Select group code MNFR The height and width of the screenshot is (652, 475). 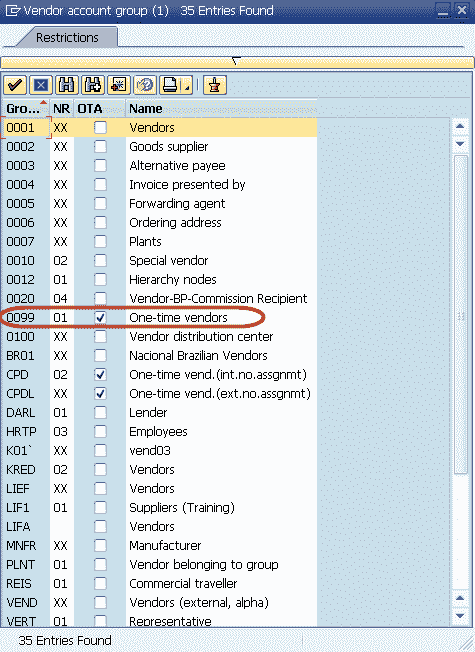point(21,546)
